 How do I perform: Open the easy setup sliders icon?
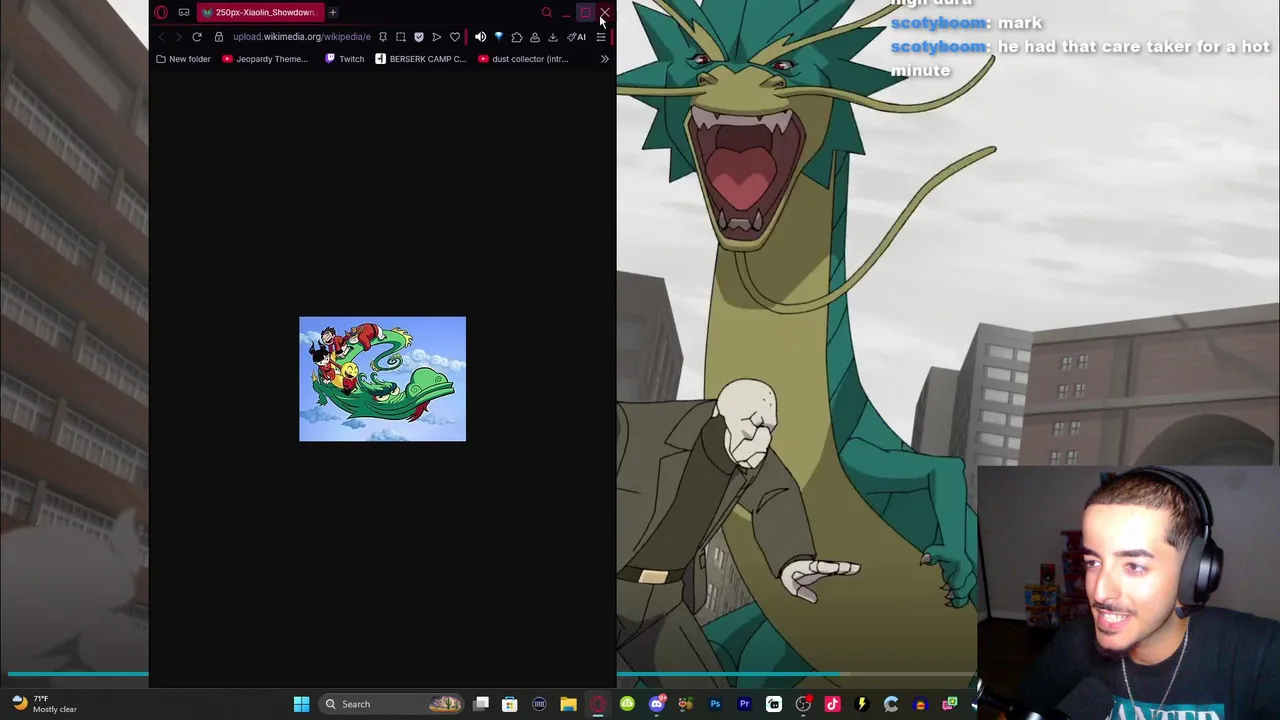pyautogui.click(x=600, y=37)
